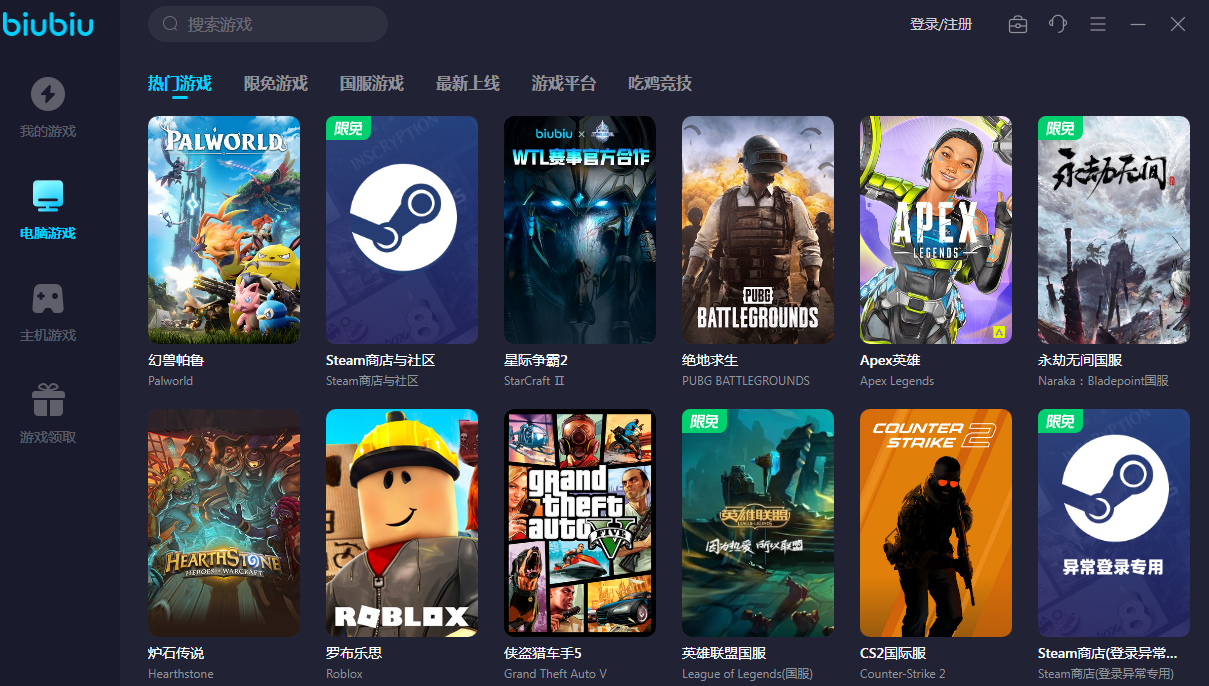Open 永劫无间 Naraka cover
Viewport: 1209px width, 686px height.
(1114, 230)
